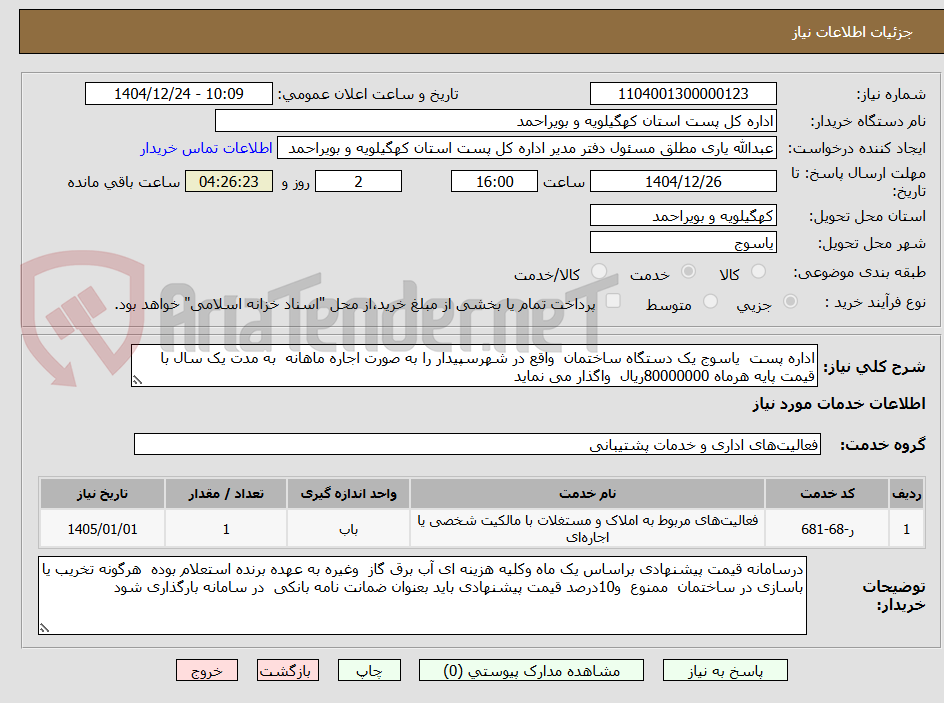
Task: Select the جزیی purchase type radio
Action: (x=790, y=302)
